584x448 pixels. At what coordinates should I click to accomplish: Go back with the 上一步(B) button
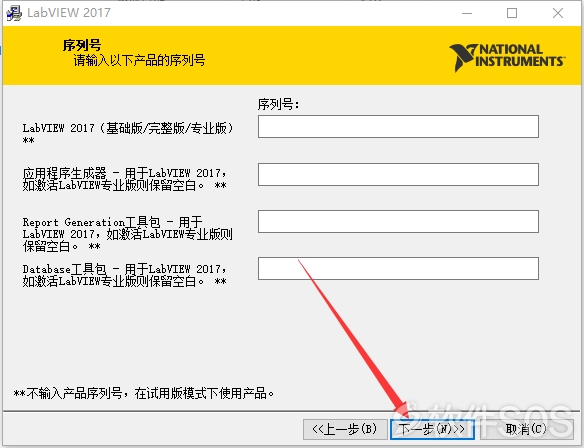[345, 429]
